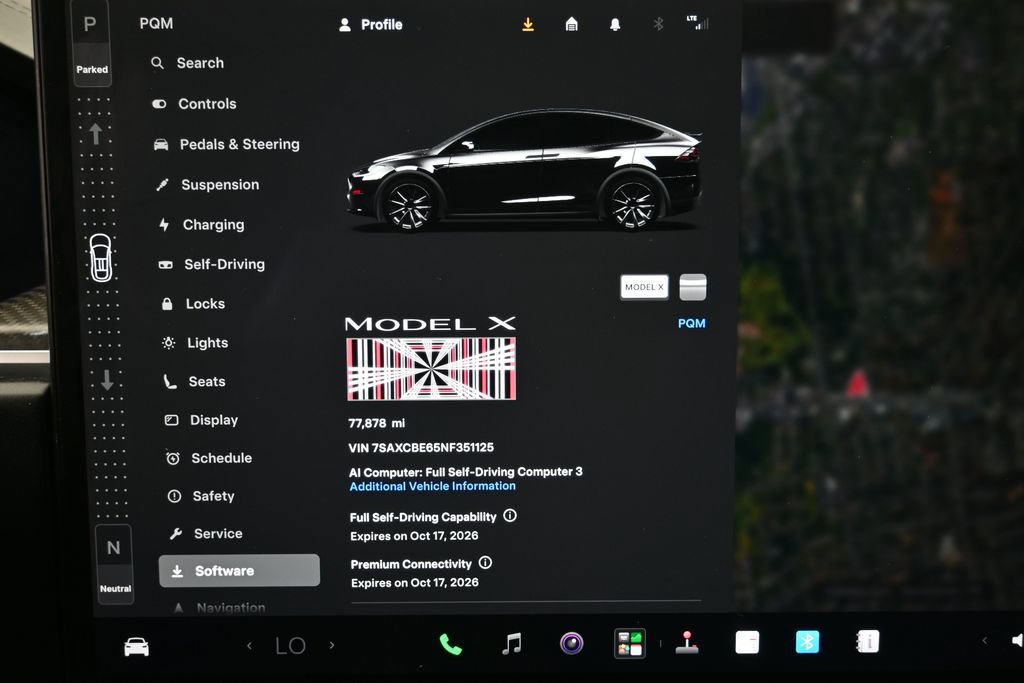1024x683 pixels.
Task: Select Neutral on the gear strip
Action: [115, 564]
